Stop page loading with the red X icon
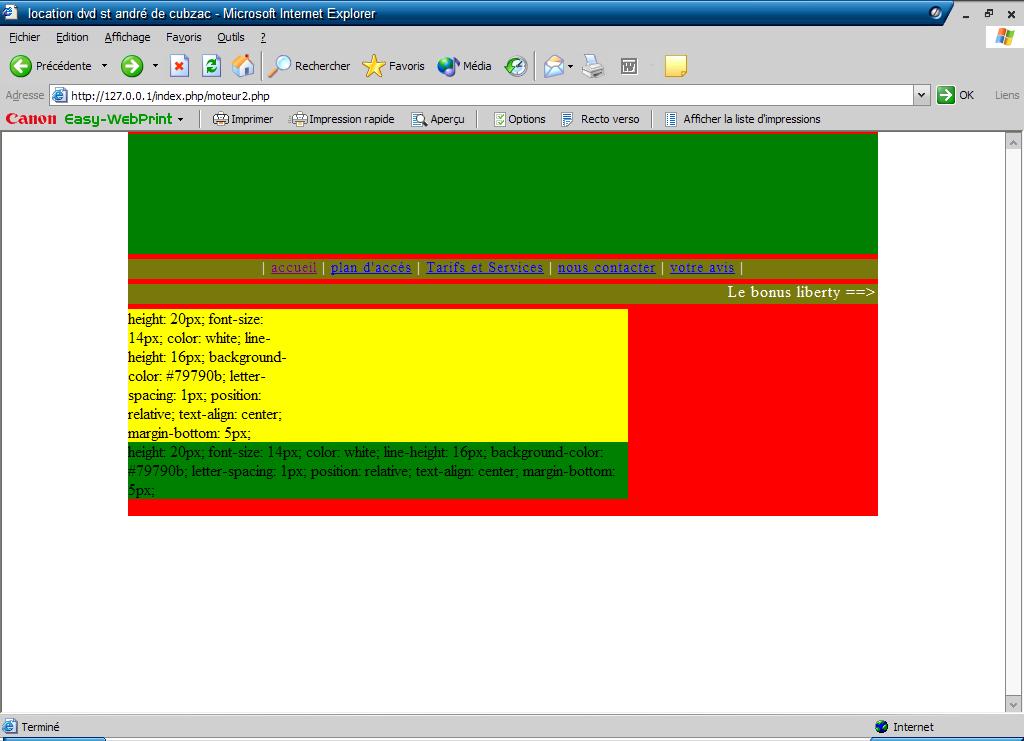The height and width of the screenshot is (741, 1024). click(179, 66)
